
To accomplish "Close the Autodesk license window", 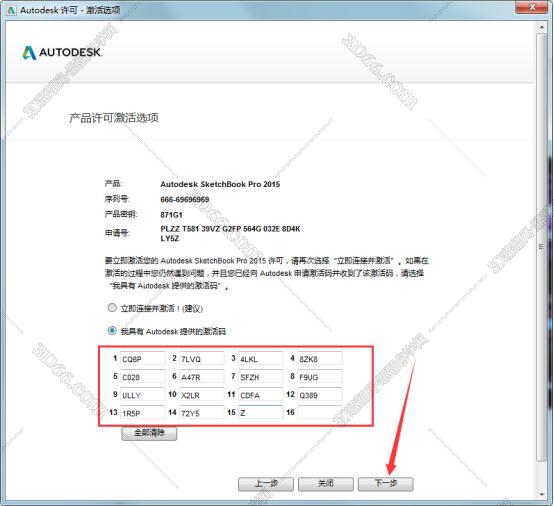I will (x=531, y=7).
